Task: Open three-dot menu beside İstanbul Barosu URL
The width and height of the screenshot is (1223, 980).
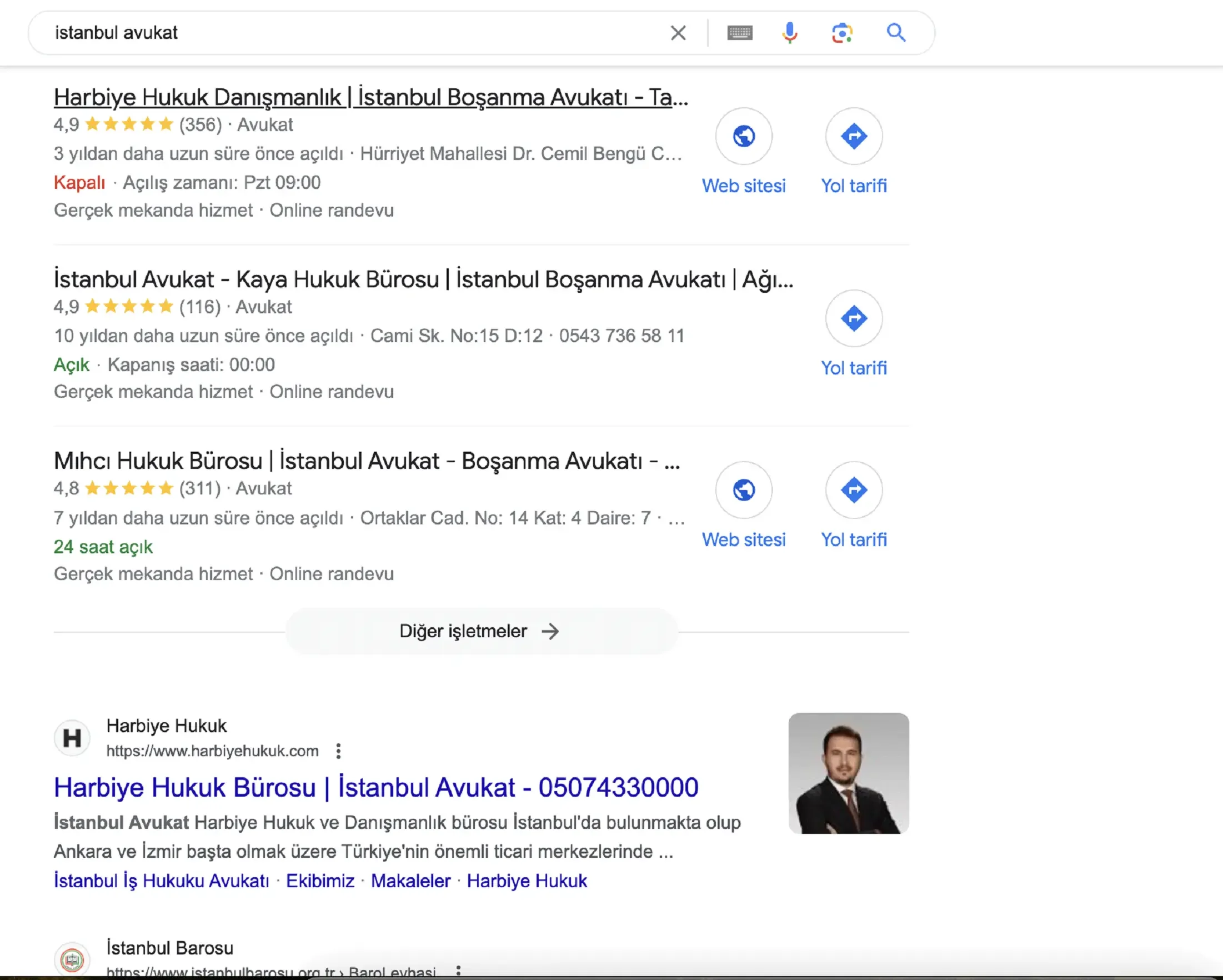Action: 458,971
